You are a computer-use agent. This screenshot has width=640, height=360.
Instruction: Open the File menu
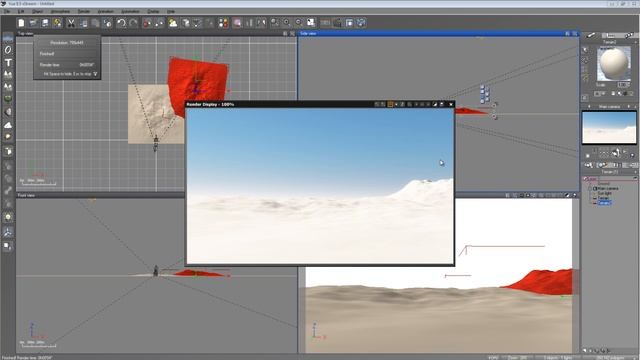7,11
